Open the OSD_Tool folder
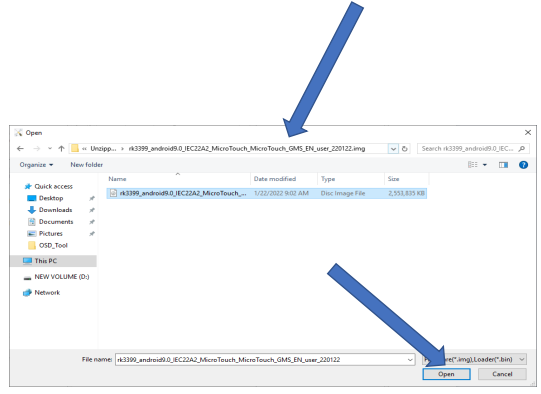Screen dimensions: 541x394 click(x=53, y=246)
